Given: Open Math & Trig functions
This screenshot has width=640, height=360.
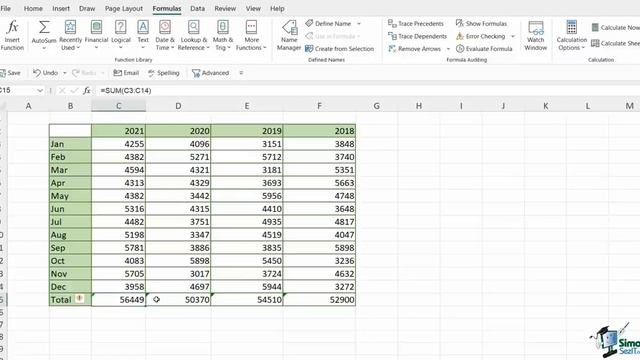Looking at the screenshot, I should (223, 36).
